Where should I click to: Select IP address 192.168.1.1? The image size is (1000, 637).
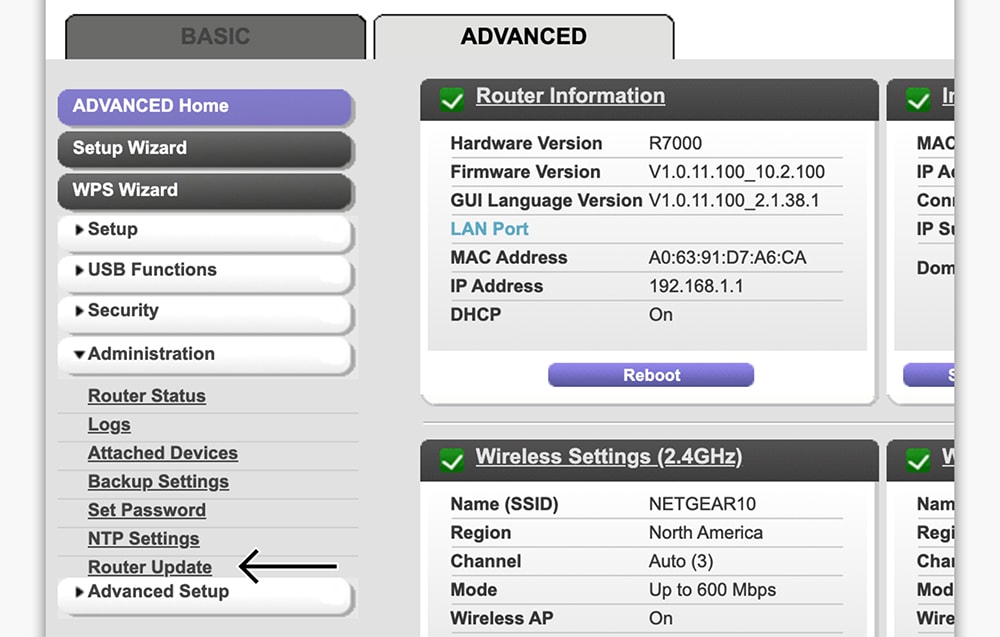point(696,286)
